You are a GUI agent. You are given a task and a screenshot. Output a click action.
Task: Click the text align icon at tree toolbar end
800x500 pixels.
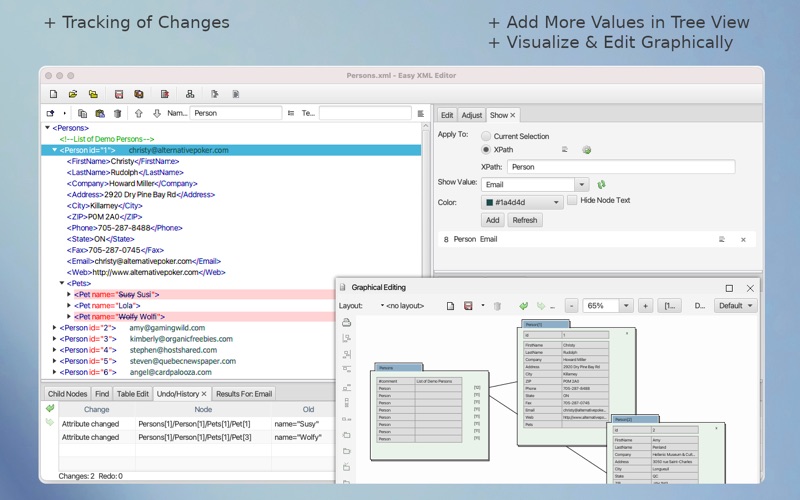[x=420, y=113]
